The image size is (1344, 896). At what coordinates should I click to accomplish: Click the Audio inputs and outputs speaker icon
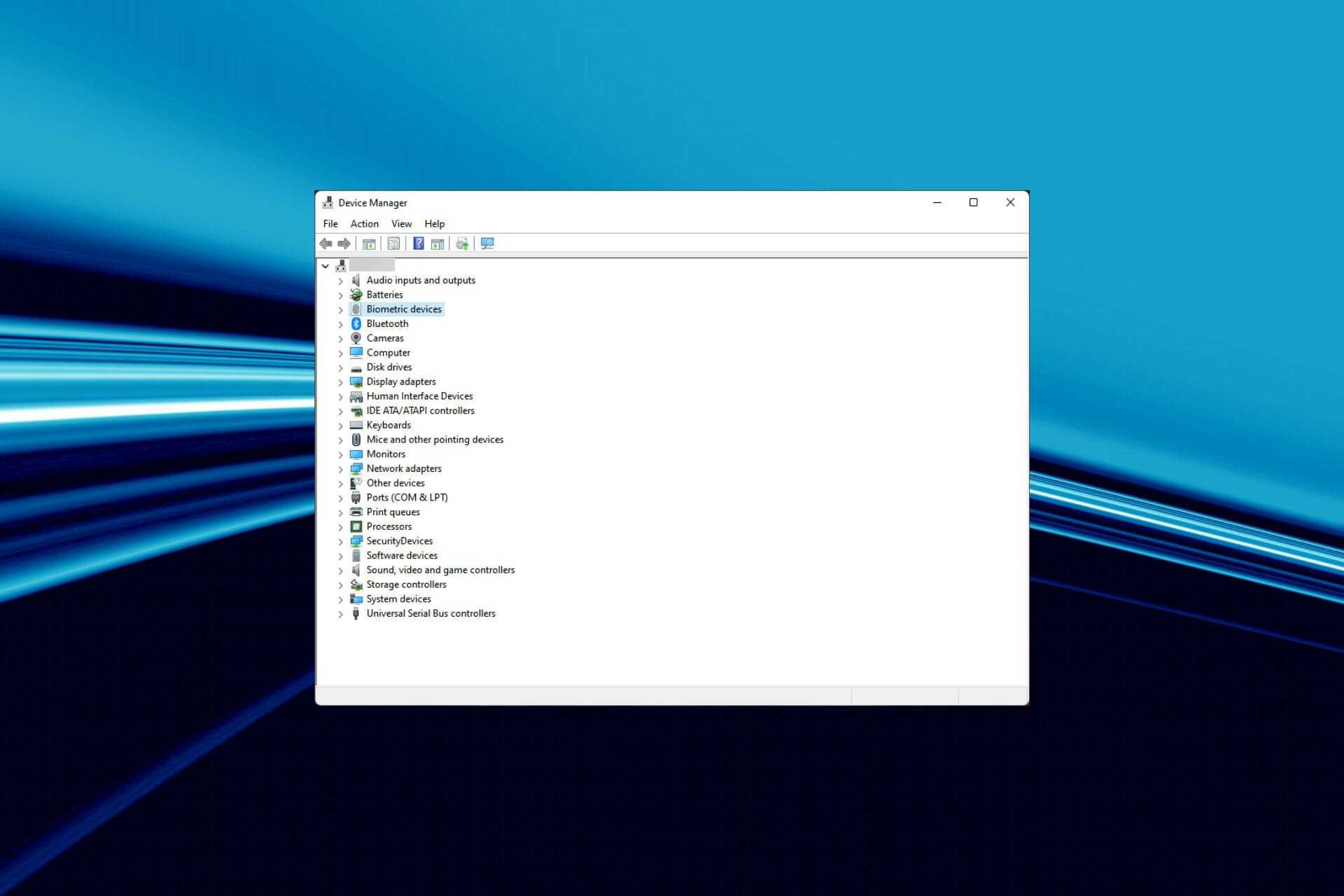pos(356,280)
